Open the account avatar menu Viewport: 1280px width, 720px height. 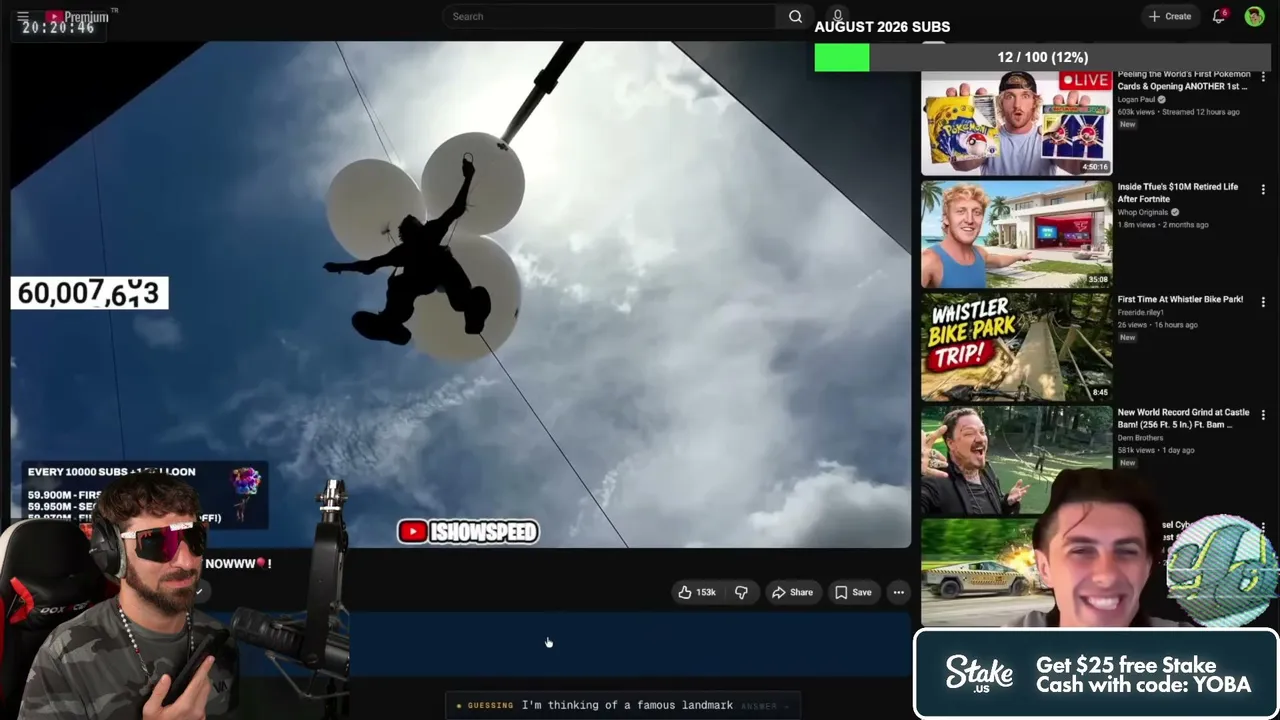click(1254, 16)
